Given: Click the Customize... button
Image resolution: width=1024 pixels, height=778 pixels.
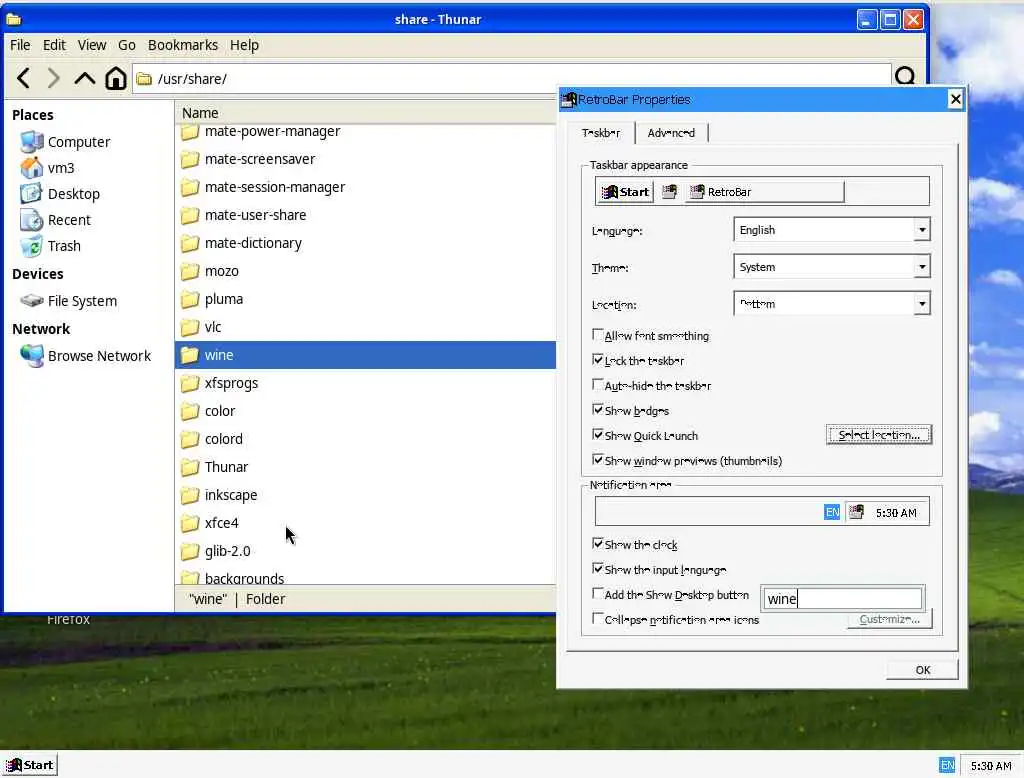Looking at the screenshot, I should click(x=889, y=619).
